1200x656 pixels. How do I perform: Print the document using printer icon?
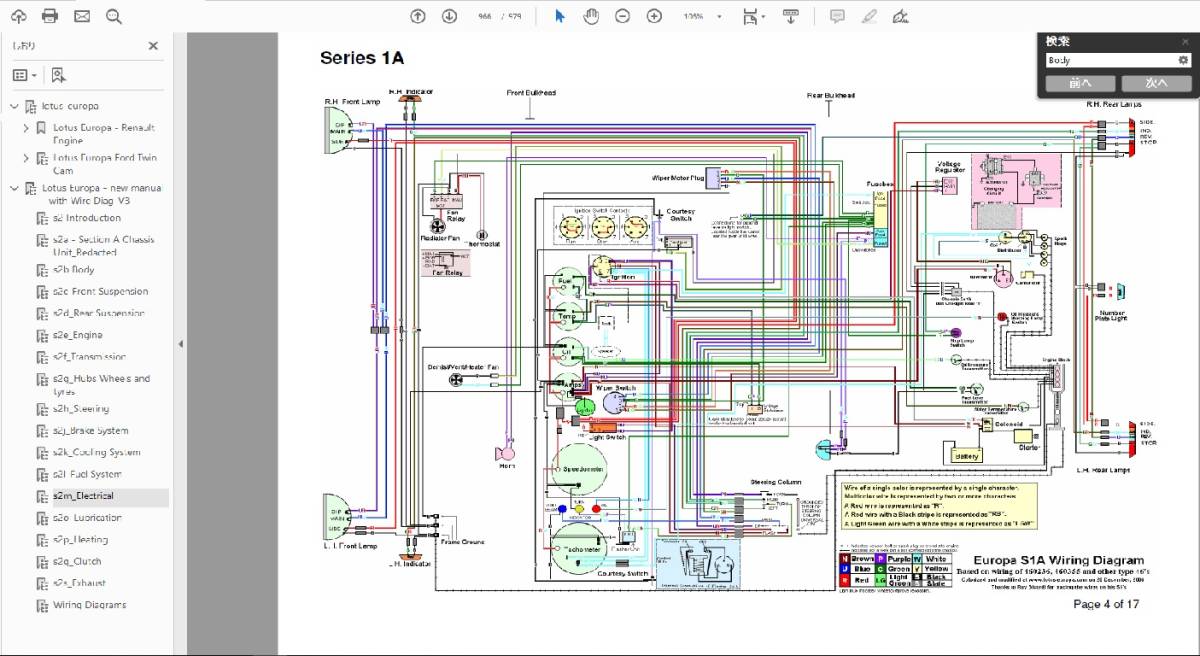click(50, 16)
